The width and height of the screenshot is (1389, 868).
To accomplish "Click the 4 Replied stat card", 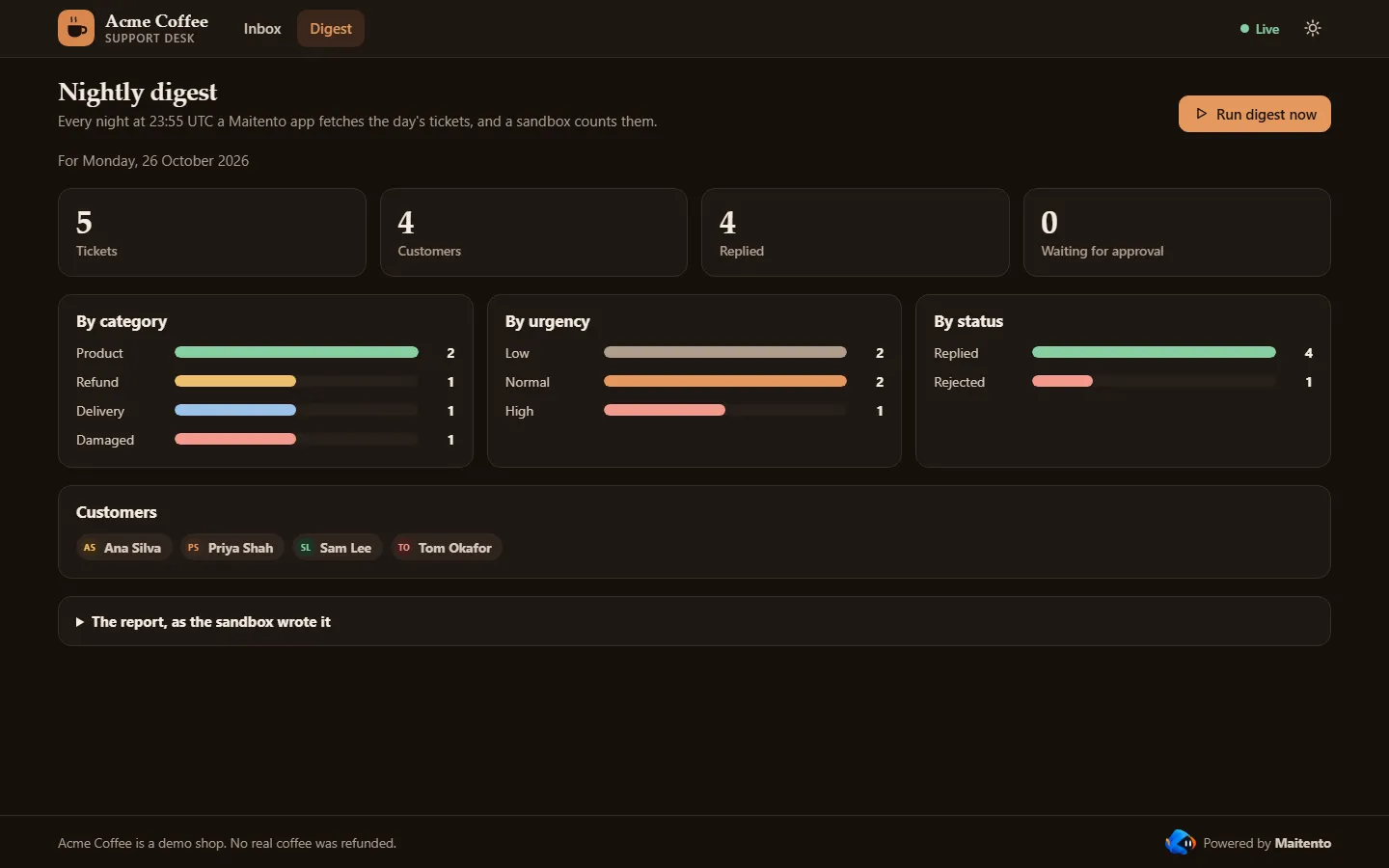I will [856, 232].
